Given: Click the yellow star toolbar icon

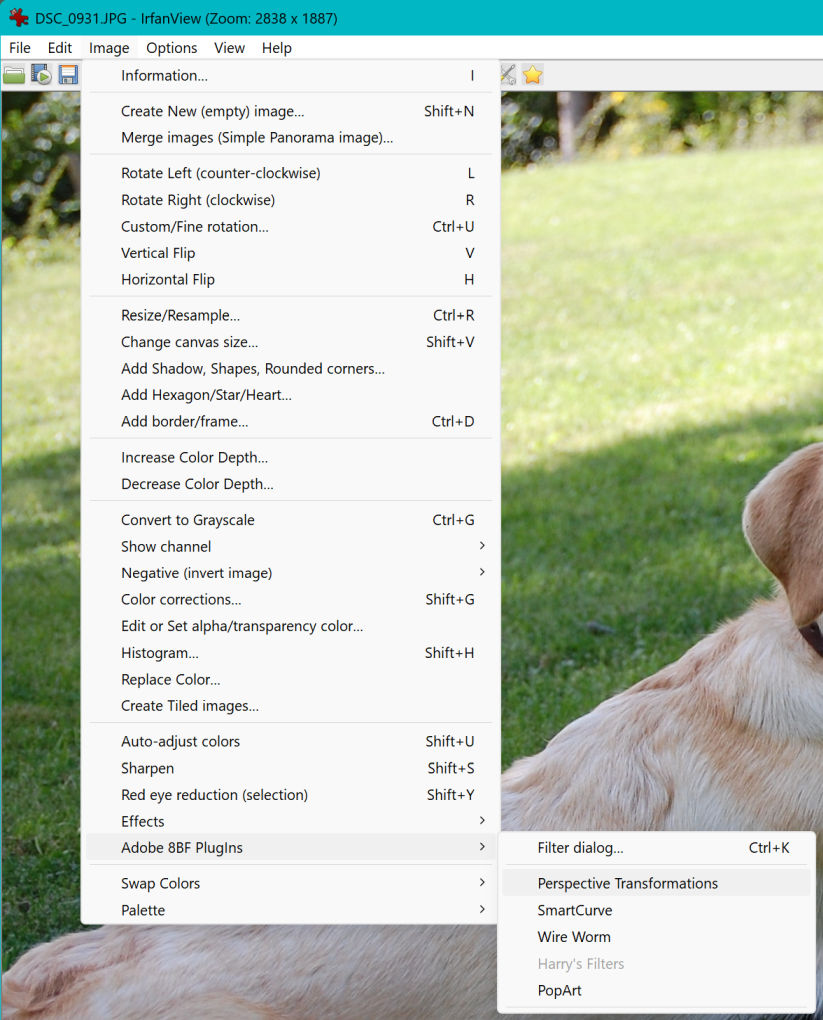Looking at the screenshot, I should click(x=533, y=75).
